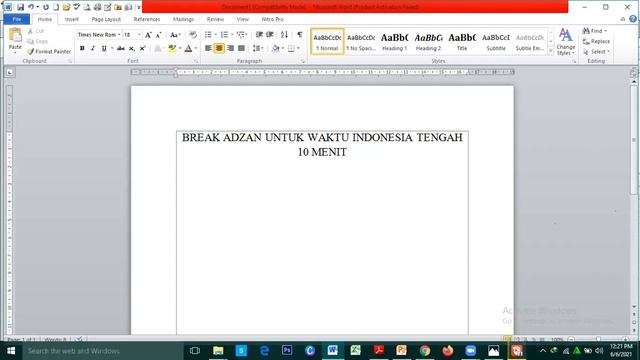Image resolution: width=640 pixels, height=360 pixels.
Task: Justify the paragraph text
Action: point(242,48)
